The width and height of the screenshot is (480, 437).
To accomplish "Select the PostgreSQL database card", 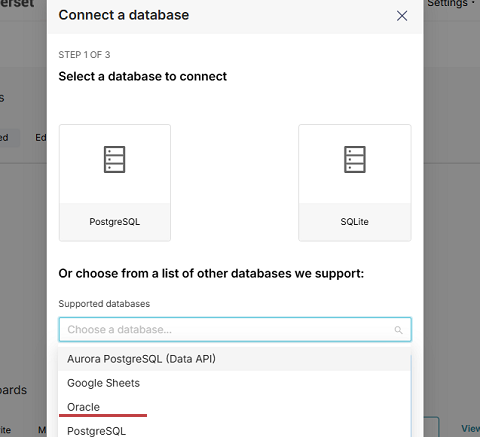I will tap(115, 183).
